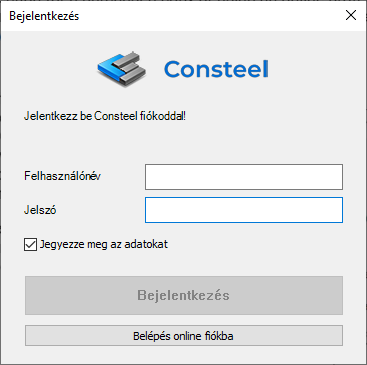Click the Felhasználónév label
This screenshot has height=365, width=367.
click(x=62, y=176)
